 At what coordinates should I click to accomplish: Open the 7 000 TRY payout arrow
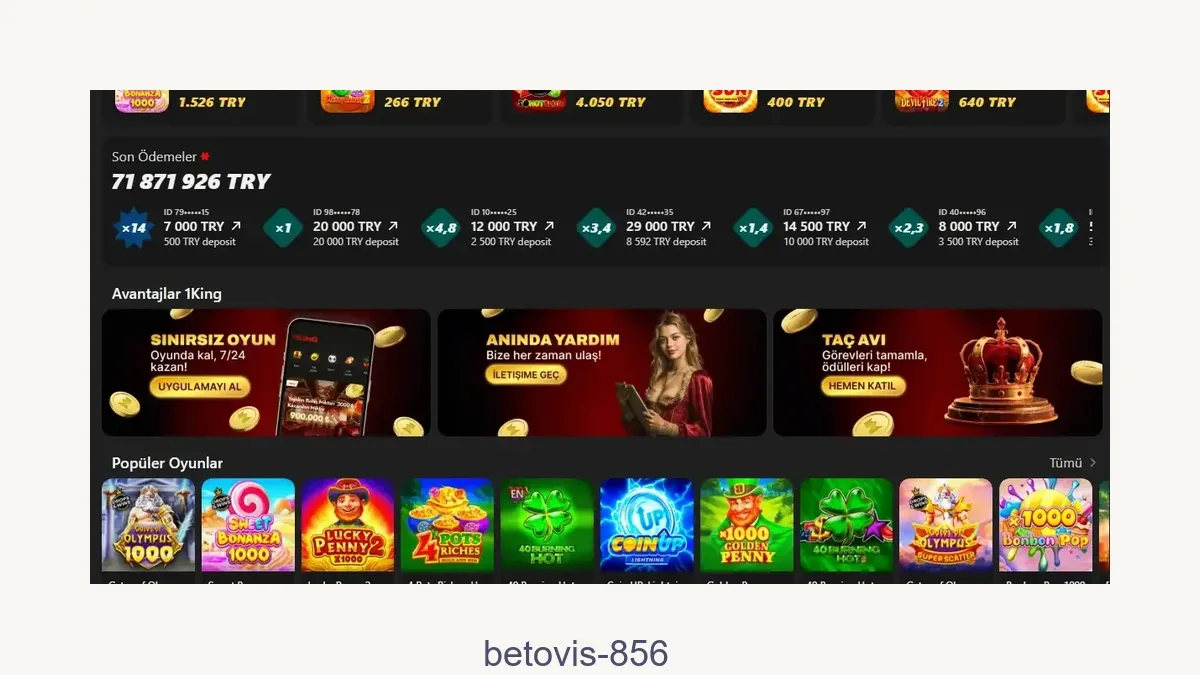click(236, 227)
